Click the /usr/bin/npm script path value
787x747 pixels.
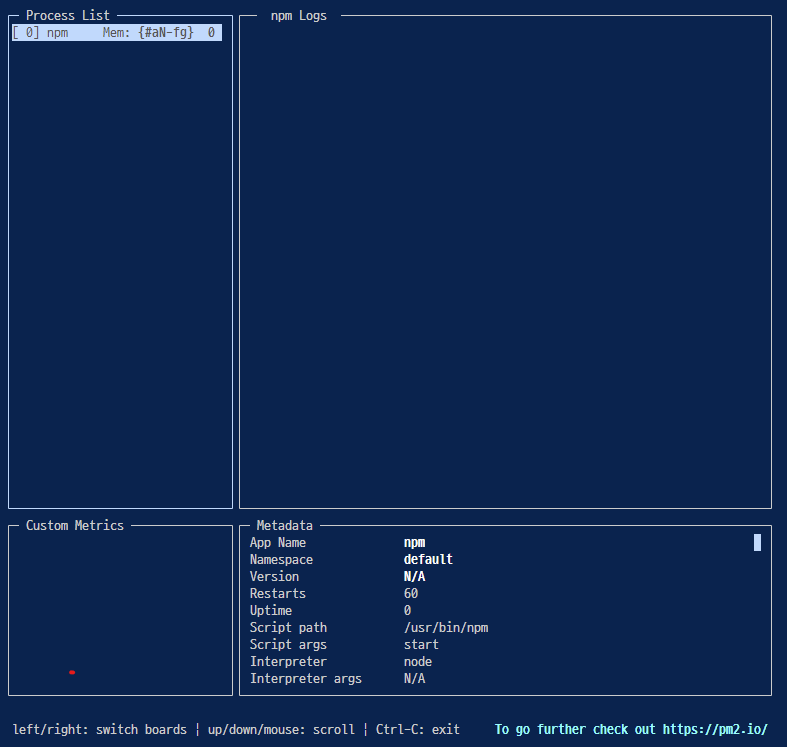pos(446,628)
